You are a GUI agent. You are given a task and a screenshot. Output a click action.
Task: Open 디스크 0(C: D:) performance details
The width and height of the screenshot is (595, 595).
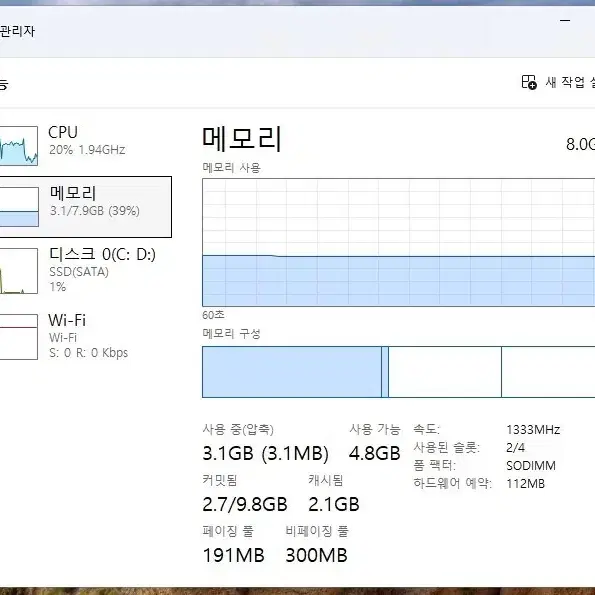86,271
